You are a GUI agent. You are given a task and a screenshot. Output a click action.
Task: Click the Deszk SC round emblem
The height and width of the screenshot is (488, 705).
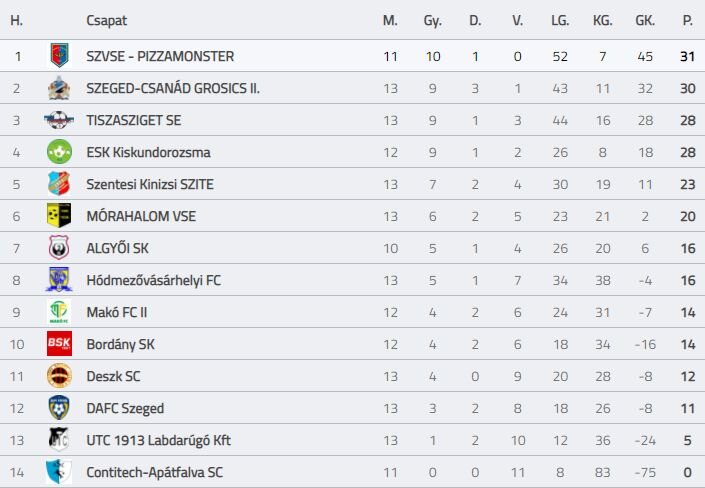tap(59, 376)
